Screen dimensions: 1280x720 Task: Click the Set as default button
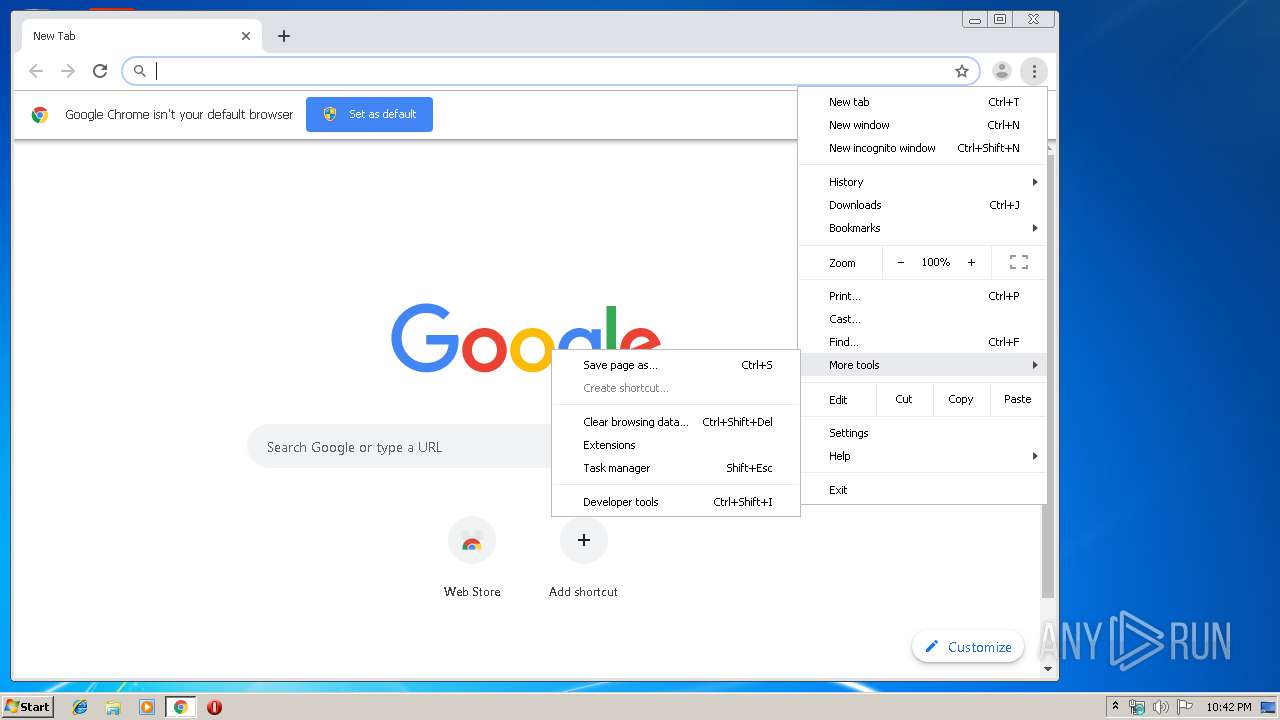(369, 114)
